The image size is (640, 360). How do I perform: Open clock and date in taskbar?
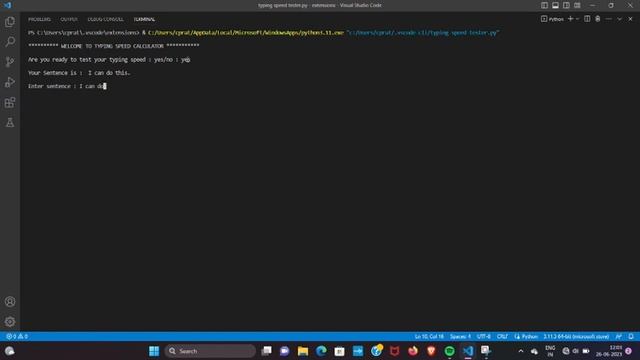click(609, 351)
